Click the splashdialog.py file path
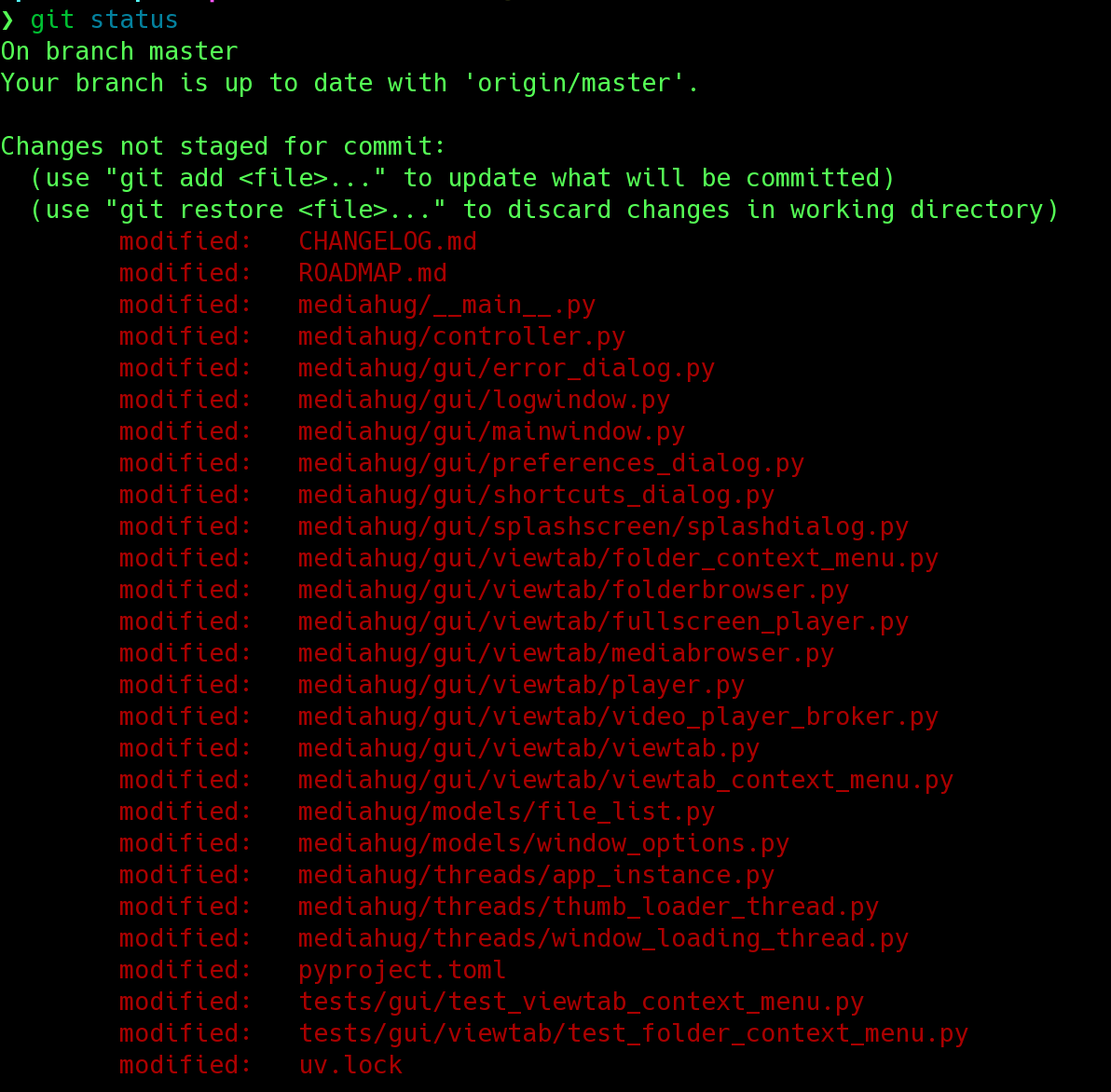The width and height of the screenshot is (1111, 1092). [x=604, y=526]
